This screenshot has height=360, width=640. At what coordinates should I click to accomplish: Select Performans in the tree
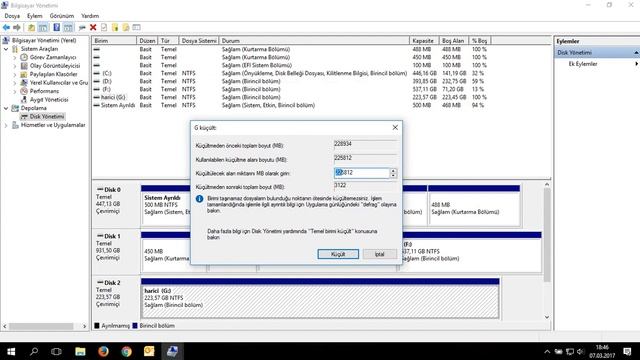(x=44, y=91)
